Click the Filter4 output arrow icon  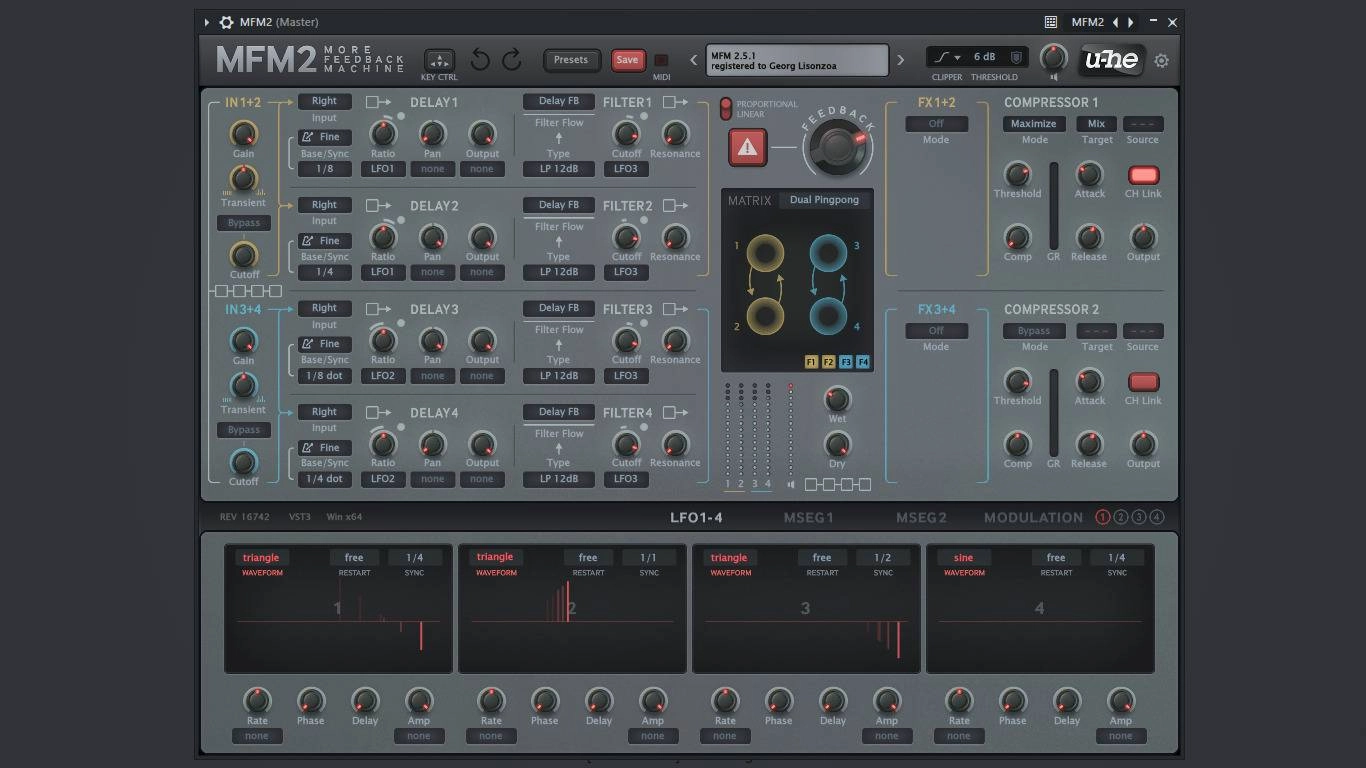pyautogui.click(x=675, y=412)
